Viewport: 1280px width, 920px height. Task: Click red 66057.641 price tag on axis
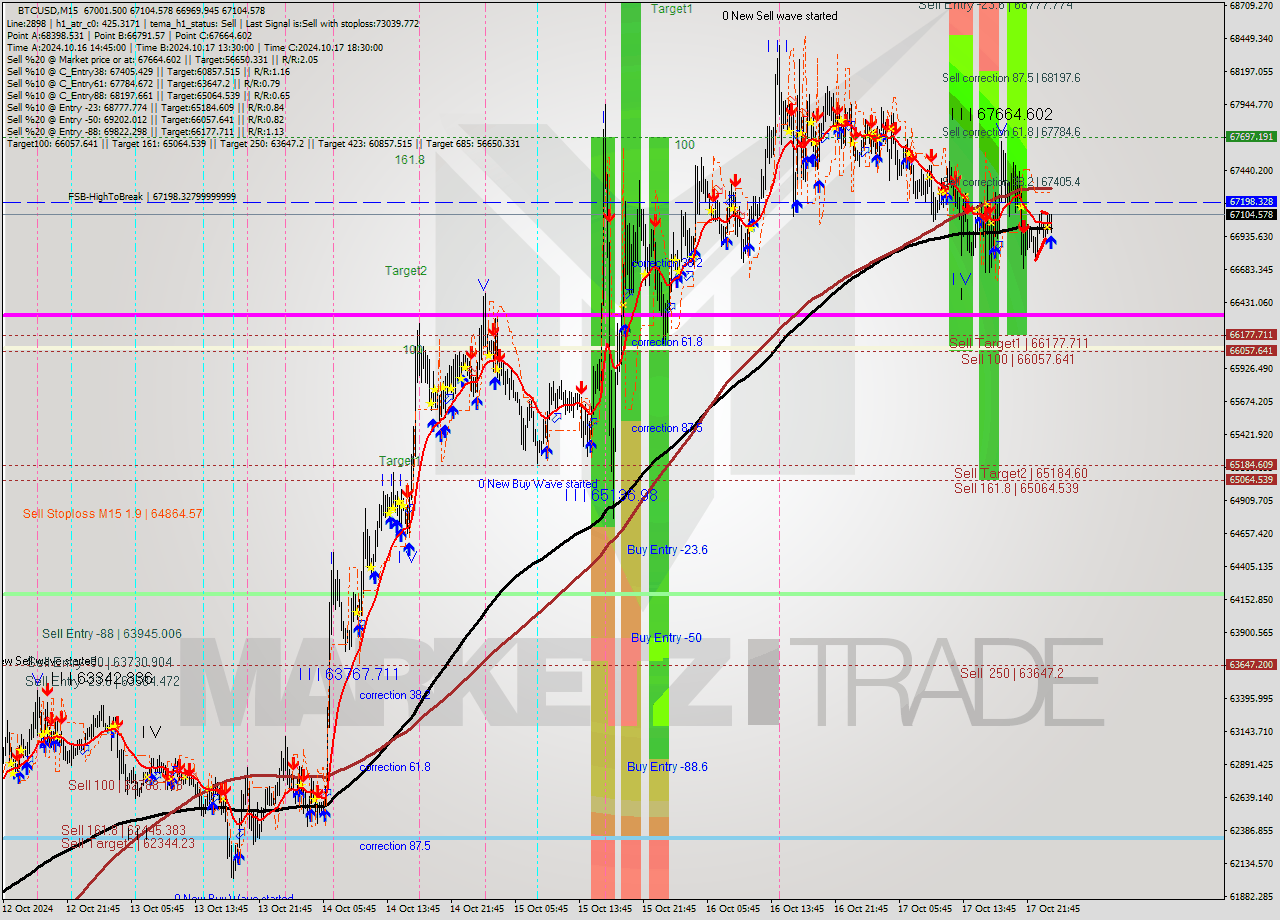coord(1251,350)
